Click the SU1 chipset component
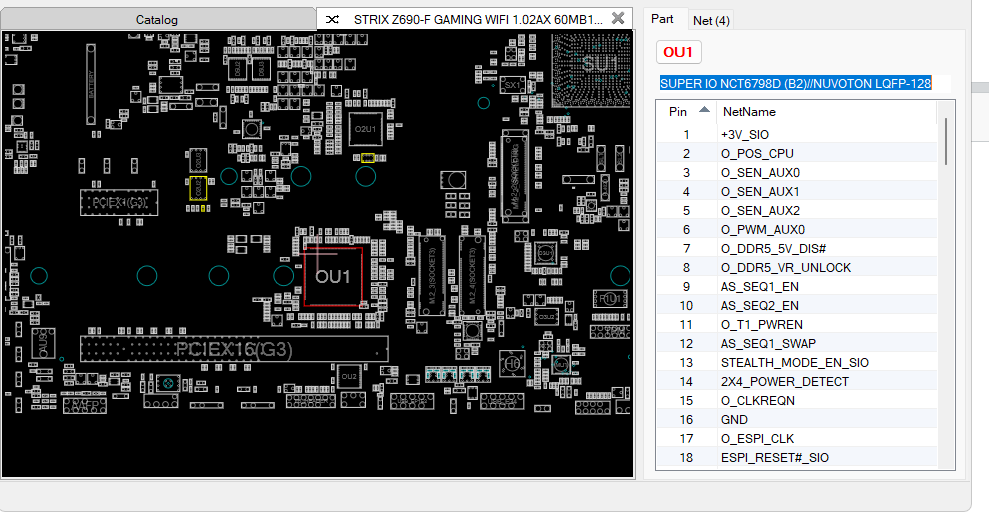 pyautogui.click(x=591, y=69)
